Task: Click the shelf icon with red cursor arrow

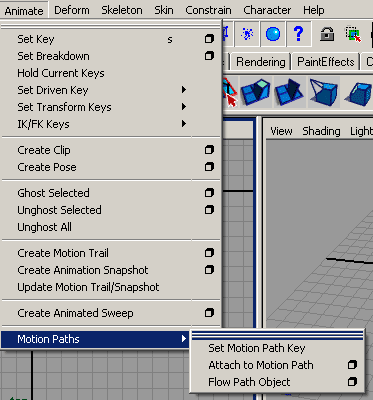Action: [230, 92]
